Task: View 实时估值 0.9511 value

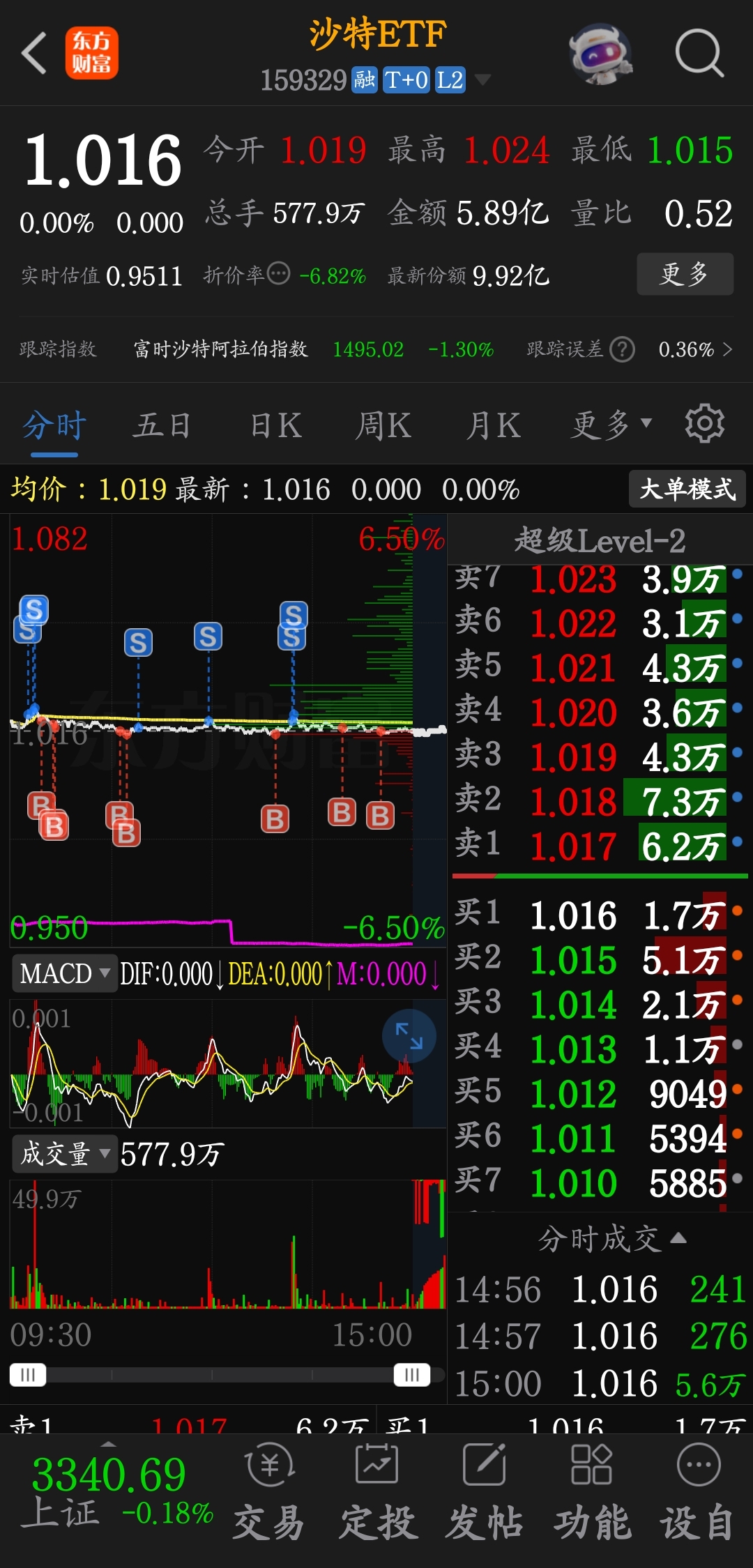Action: [x=102, y=276]
